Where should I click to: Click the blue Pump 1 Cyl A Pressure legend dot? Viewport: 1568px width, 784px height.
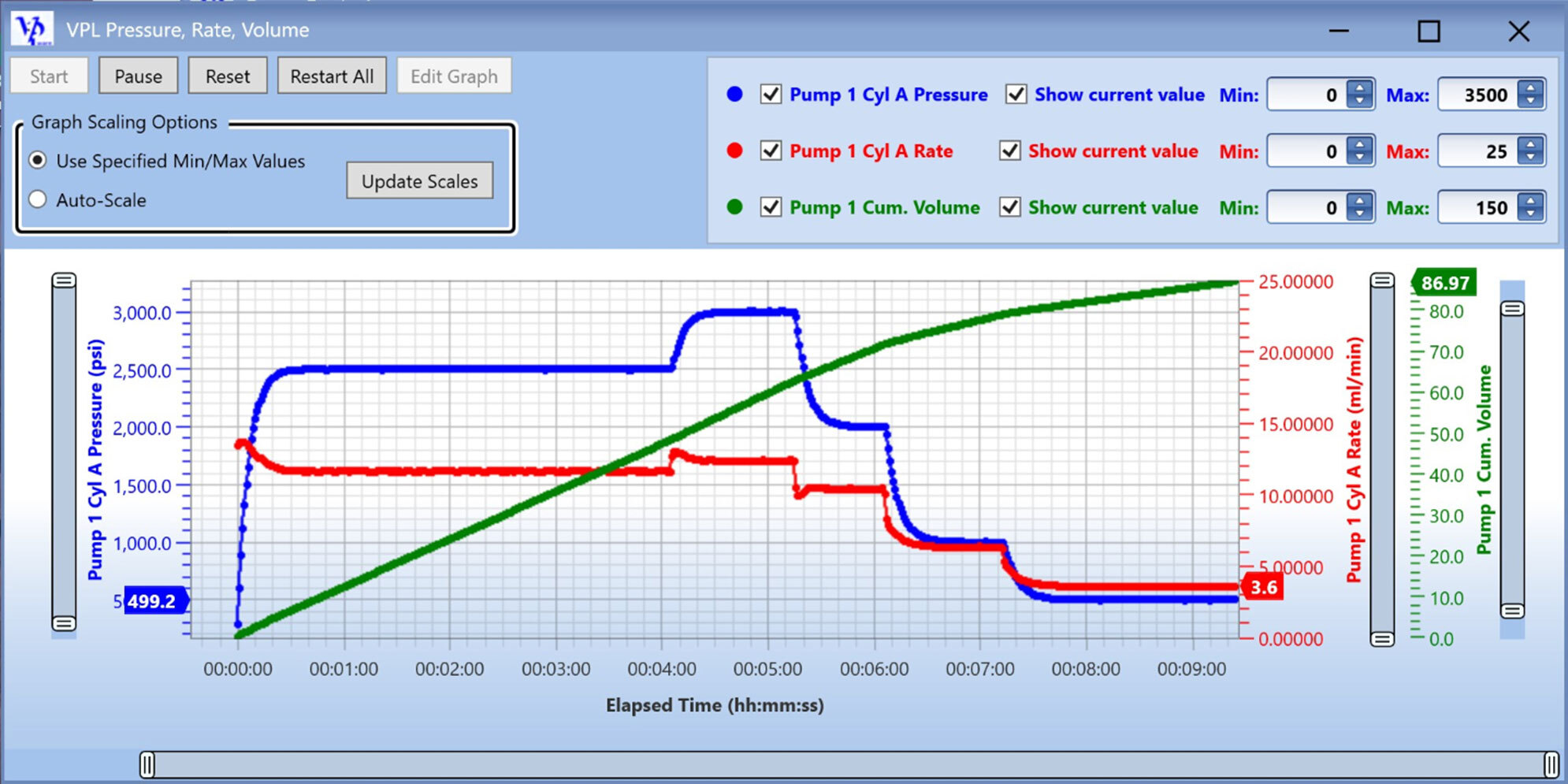(x=734, y=95)
